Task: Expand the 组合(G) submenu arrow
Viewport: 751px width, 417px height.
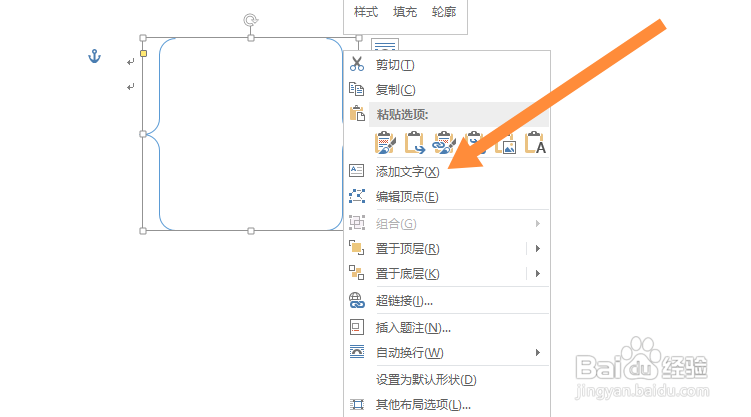Action: coord(538,224)
